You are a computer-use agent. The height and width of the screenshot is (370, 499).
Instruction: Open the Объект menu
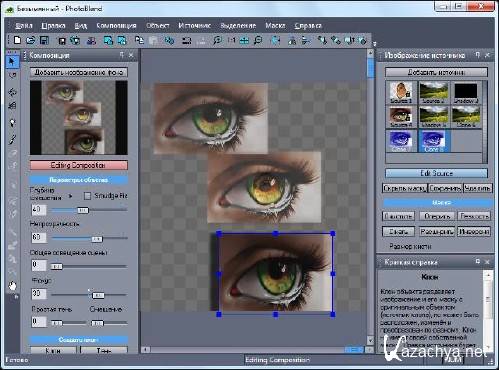158,26
